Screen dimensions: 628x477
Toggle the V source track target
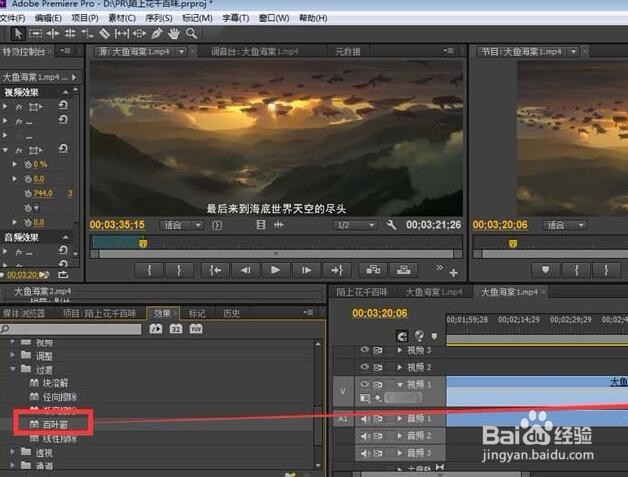pyautogui.click(x=343, y=391)
